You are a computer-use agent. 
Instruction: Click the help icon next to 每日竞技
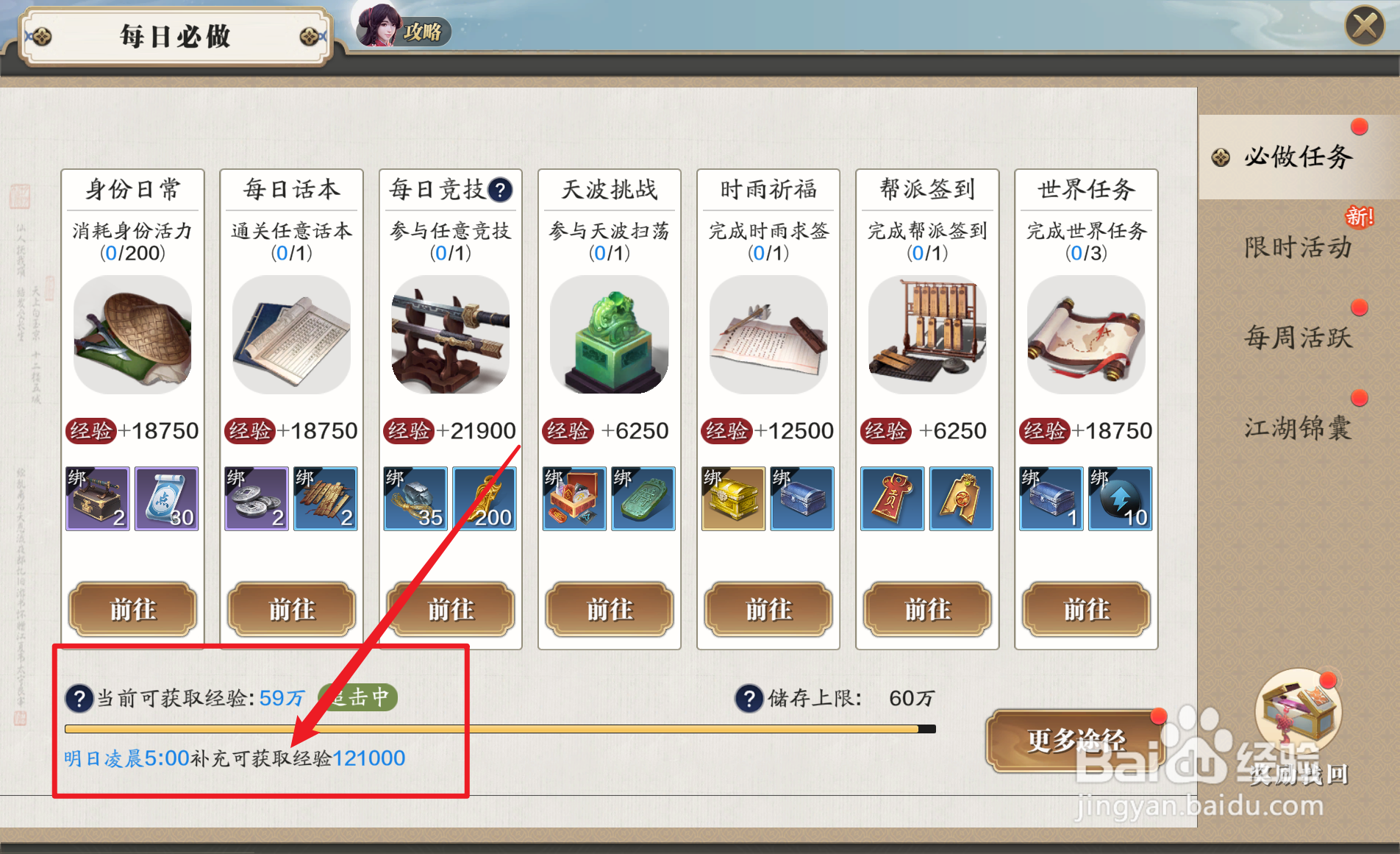(x=501, y=190)
